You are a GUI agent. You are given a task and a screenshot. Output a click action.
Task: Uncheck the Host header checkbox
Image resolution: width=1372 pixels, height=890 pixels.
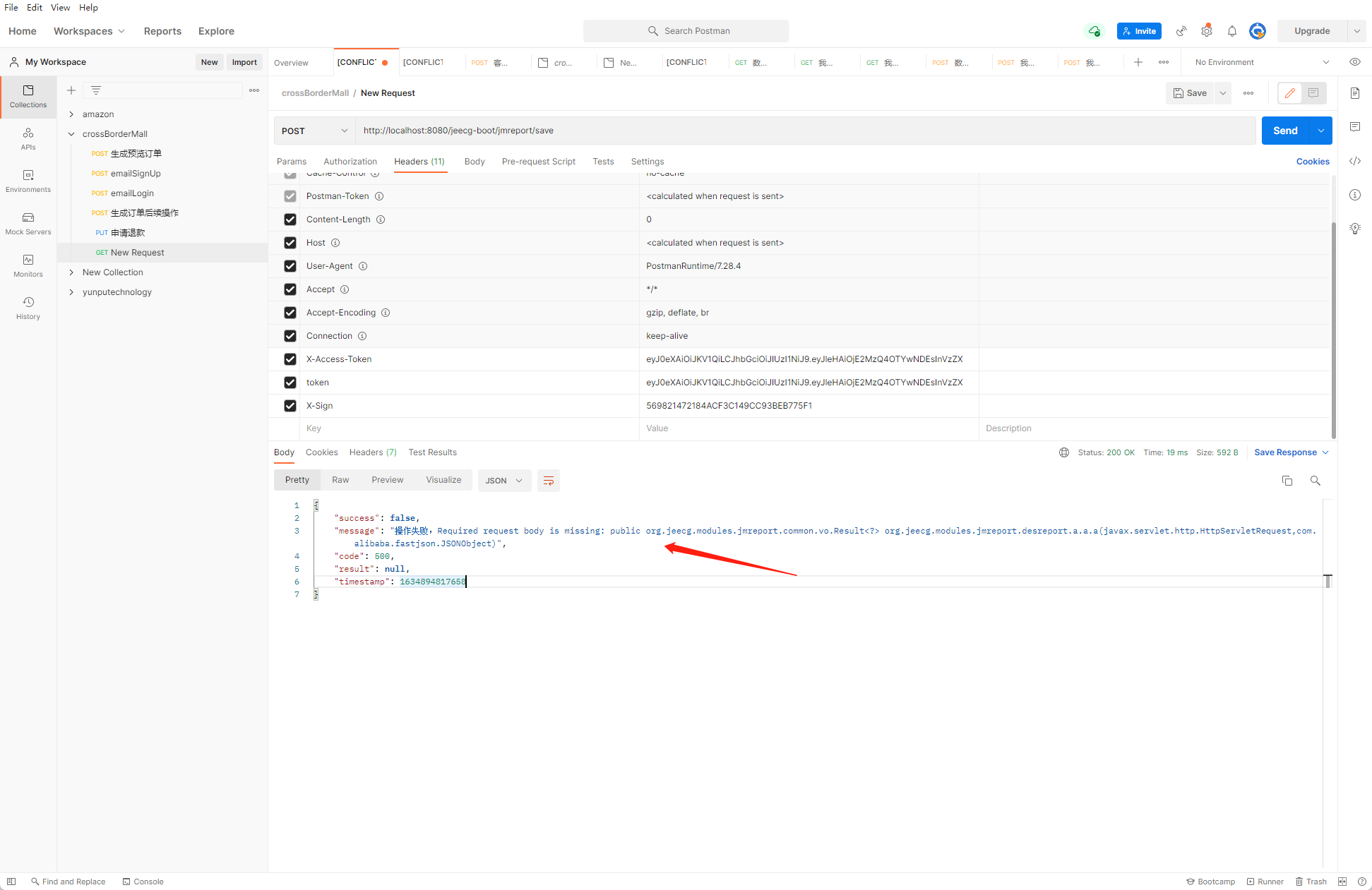click(x=290, y=243)
